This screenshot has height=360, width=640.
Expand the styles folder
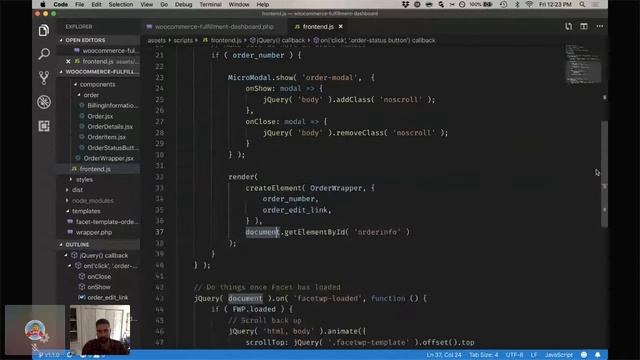[x=84, y=180]
